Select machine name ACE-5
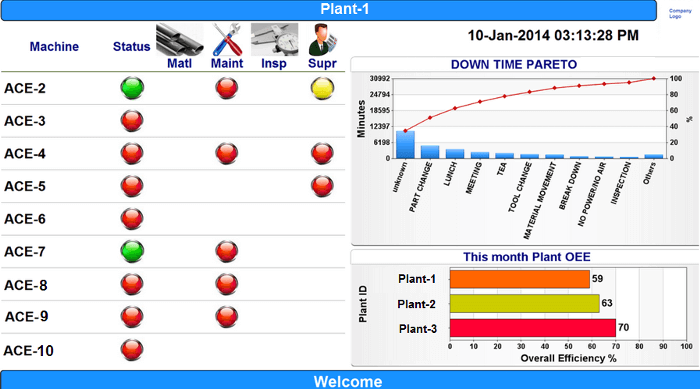 pos(25,186)
